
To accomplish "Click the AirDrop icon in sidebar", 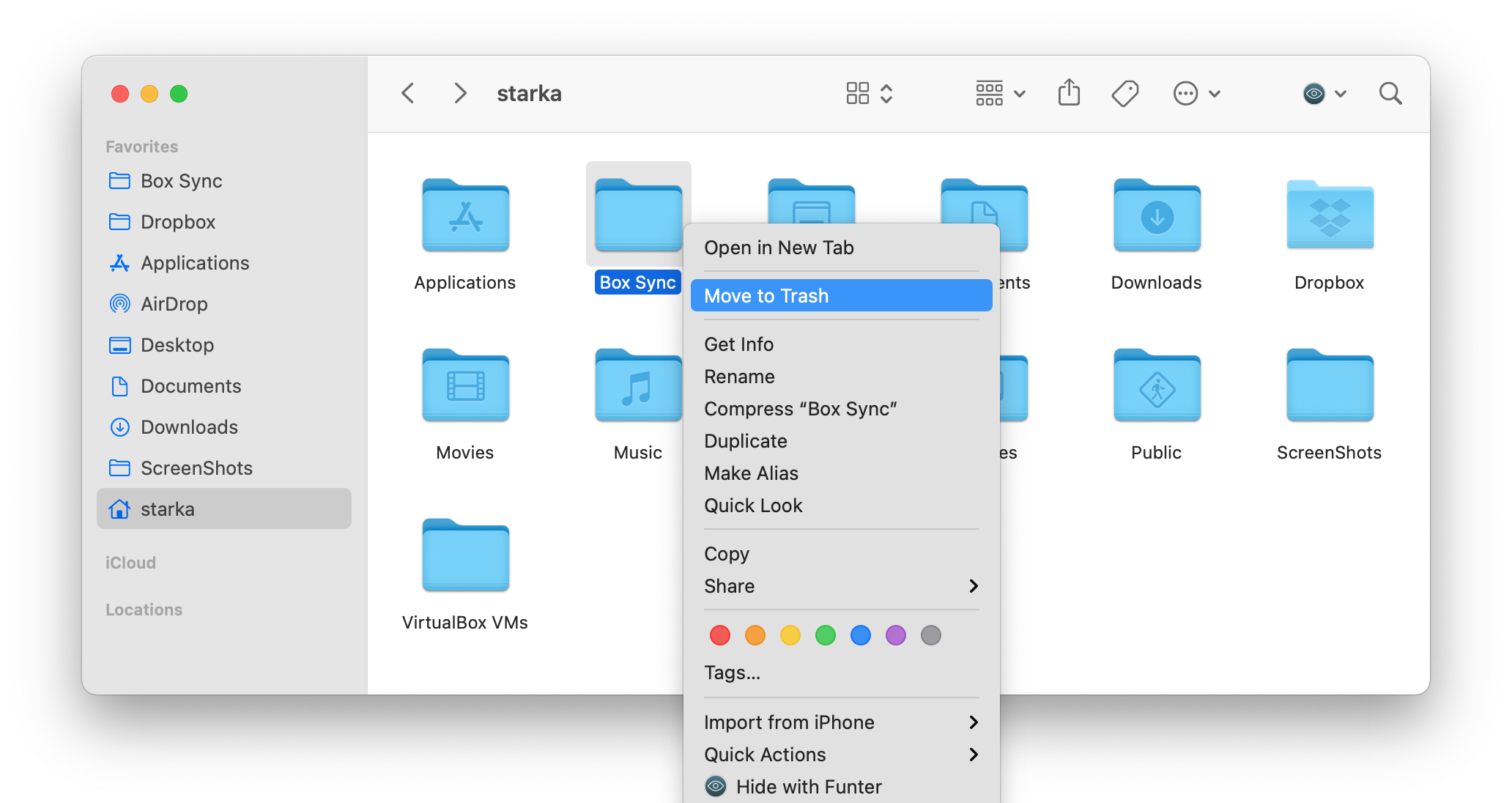I will 121,304.
